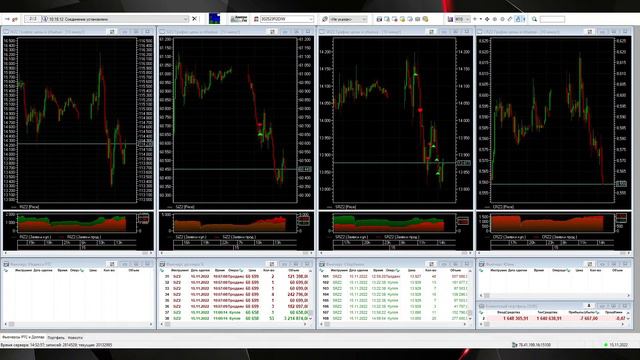Click the SiZ2 chart window settings icon
The image size is (640, 360).
(x=272, y=31)
